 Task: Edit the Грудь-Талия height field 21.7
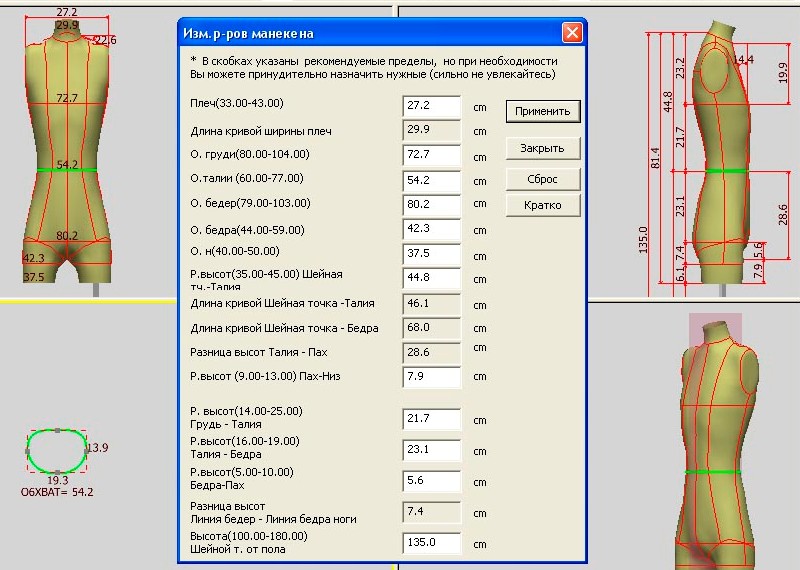(x=431, y=419)
